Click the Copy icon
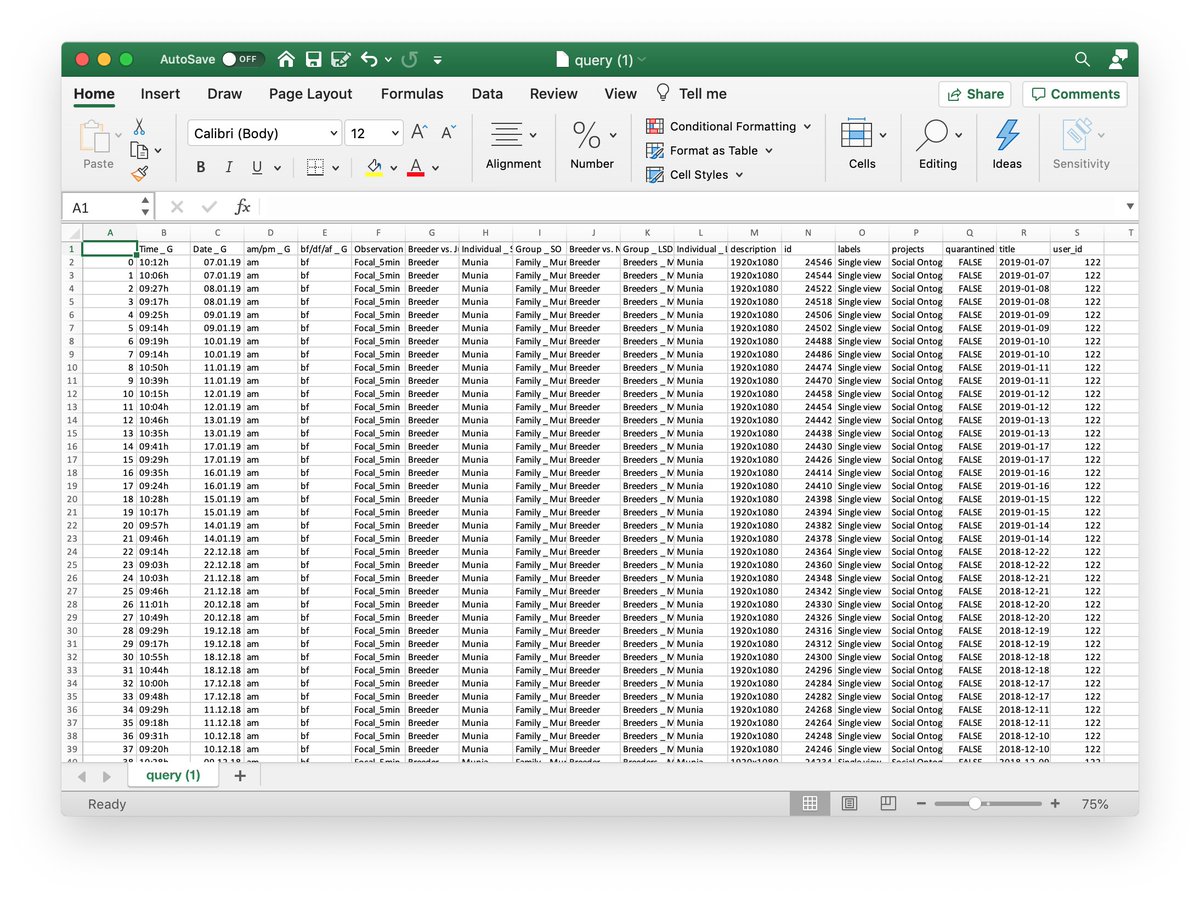 tap(139, 150)
